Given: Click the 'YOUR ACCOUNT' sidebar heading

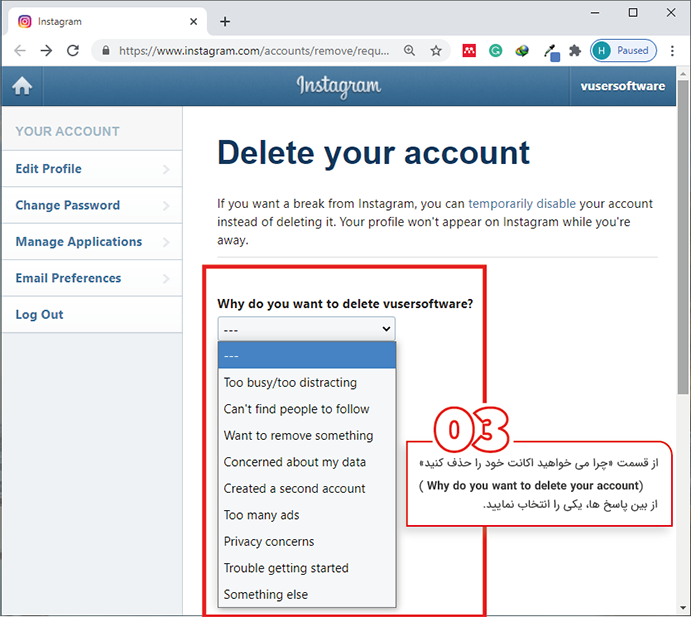Looking at the screenshot, I should click(x=67, y=131).
